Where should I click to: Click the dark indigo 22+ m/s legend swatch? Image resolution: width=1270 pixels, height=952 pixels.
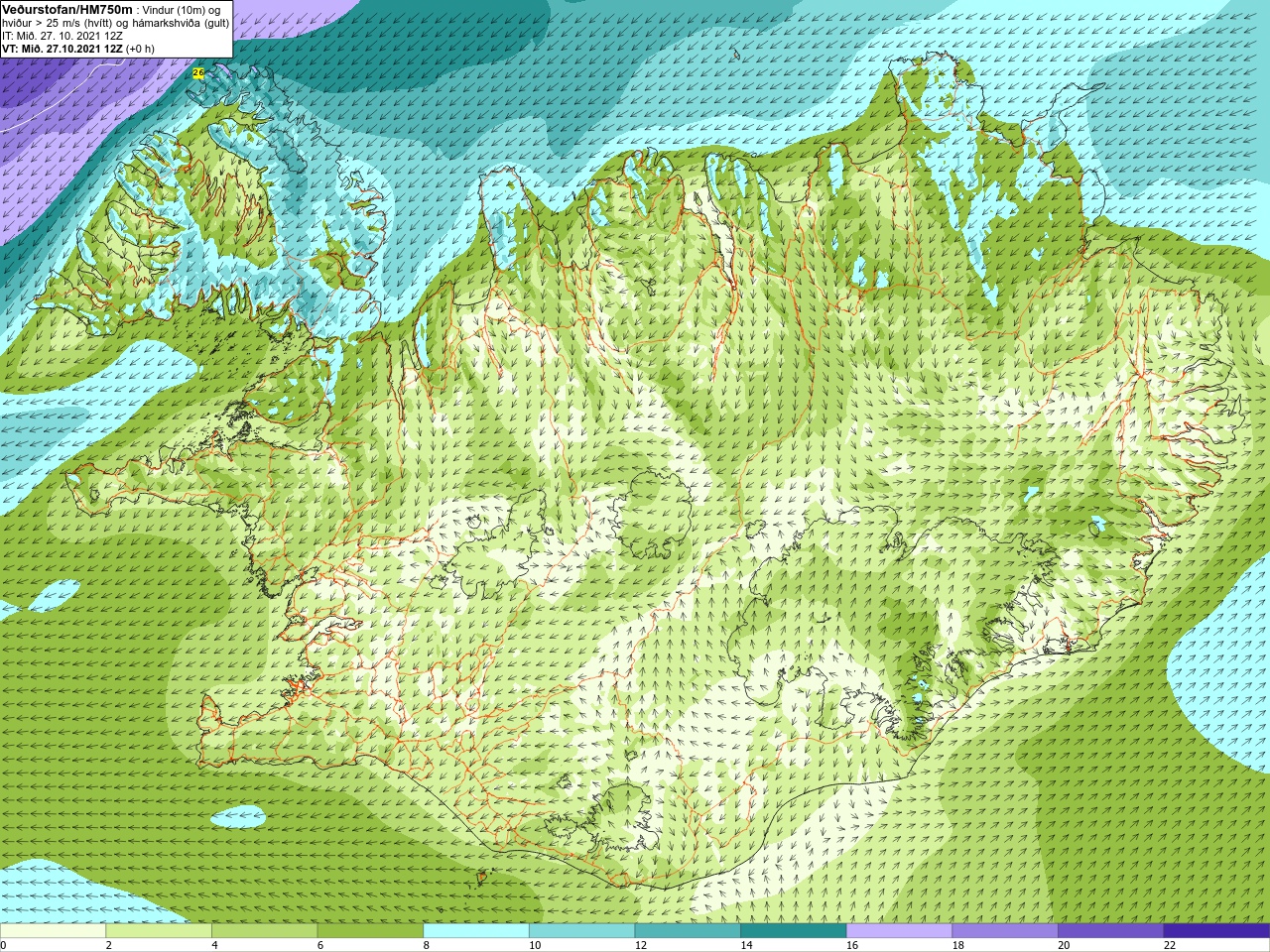pyautogui.click(x=1216, y=931)
